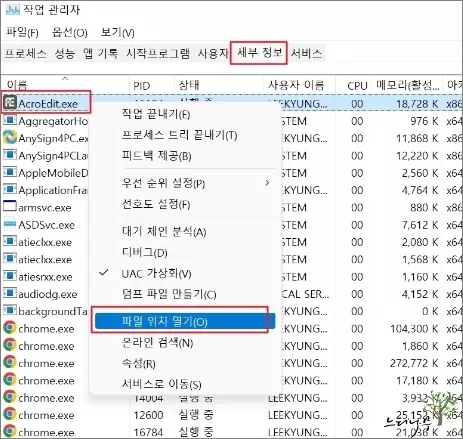The height and width of the screenshot is (439, 463).
Task: Click the backgroundTa process icon
Action: (10, 311)
